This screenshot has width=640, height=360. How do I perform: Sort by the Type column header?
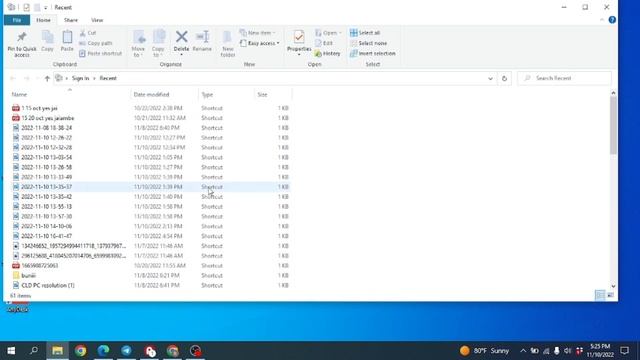[226, 94]
